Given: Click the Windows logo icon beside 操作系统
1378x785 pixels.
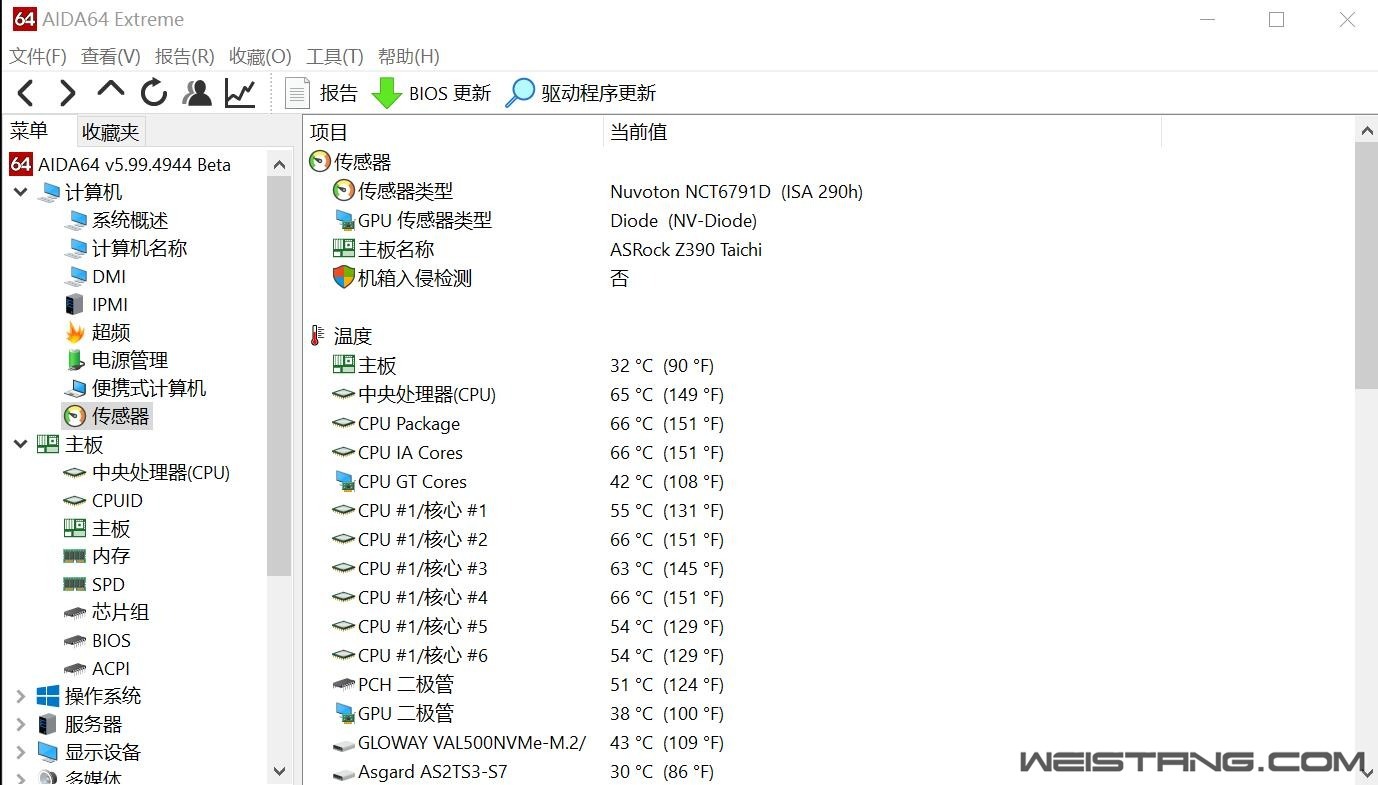Looking at the screenshot, I should [x=48, y=696].
